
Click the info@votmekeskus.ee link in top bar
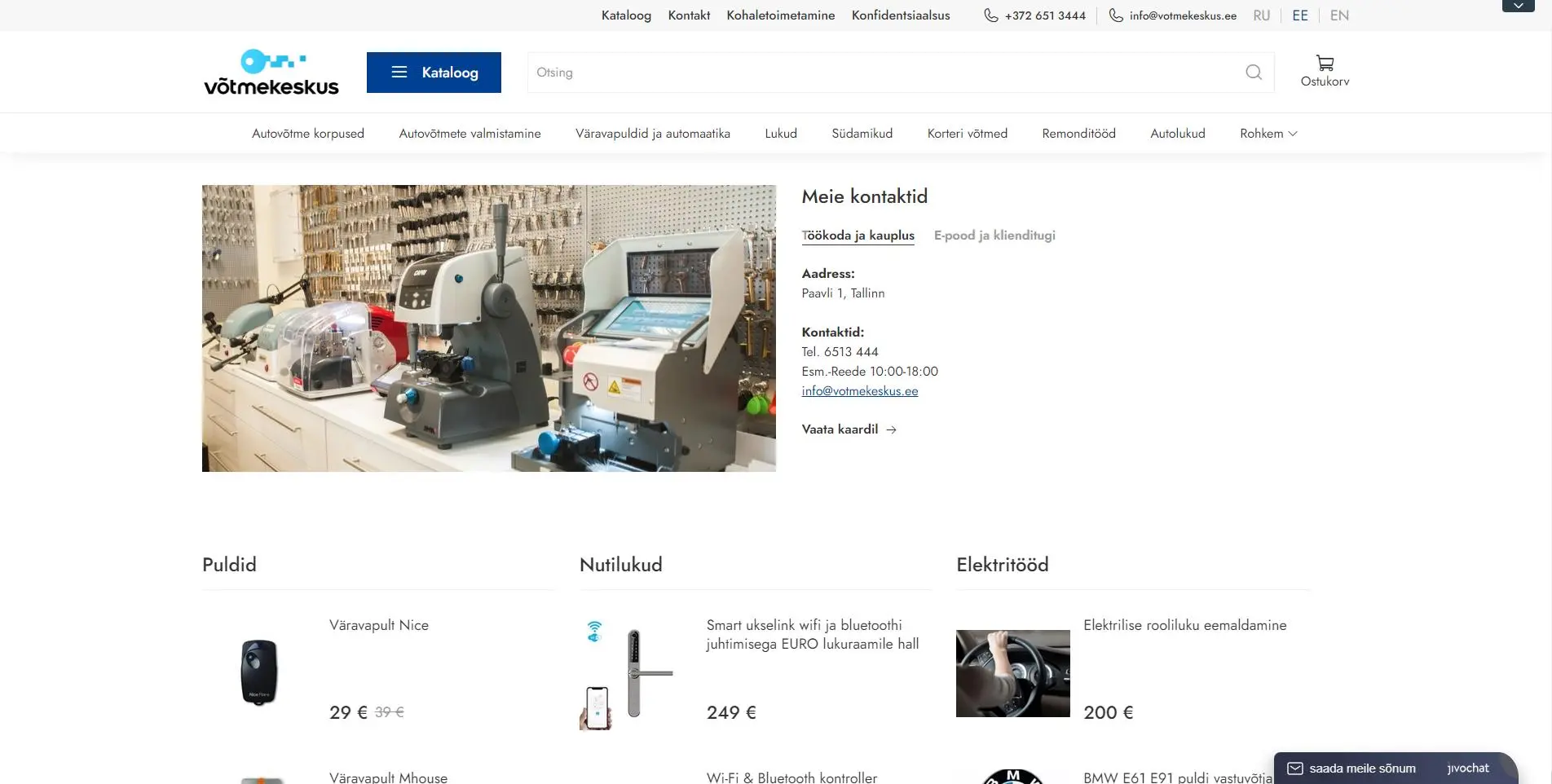1183,15
